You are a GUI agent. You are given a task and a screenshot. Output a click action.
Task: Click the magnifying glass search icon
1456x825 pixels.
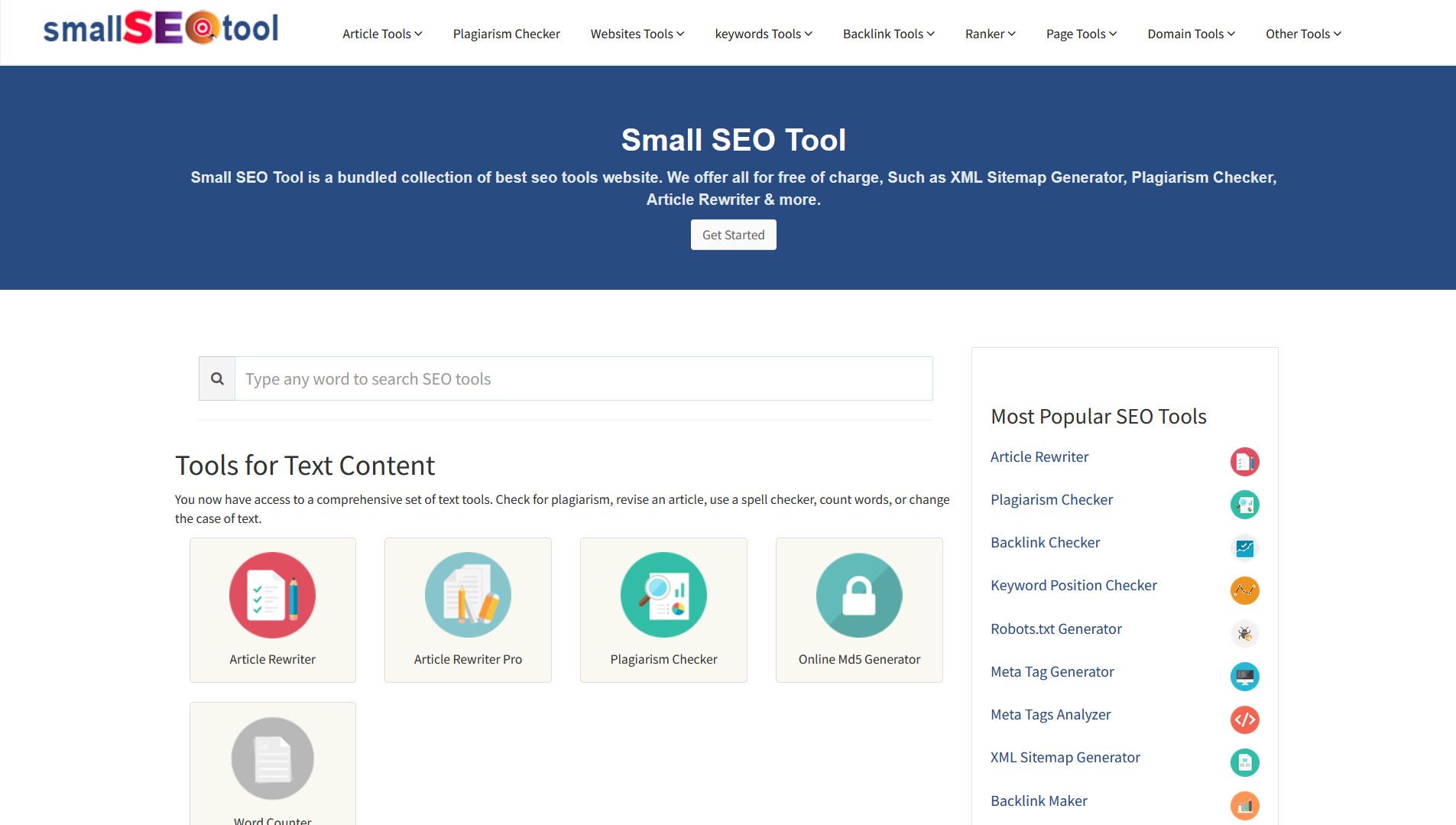click(x=217, y=378)
